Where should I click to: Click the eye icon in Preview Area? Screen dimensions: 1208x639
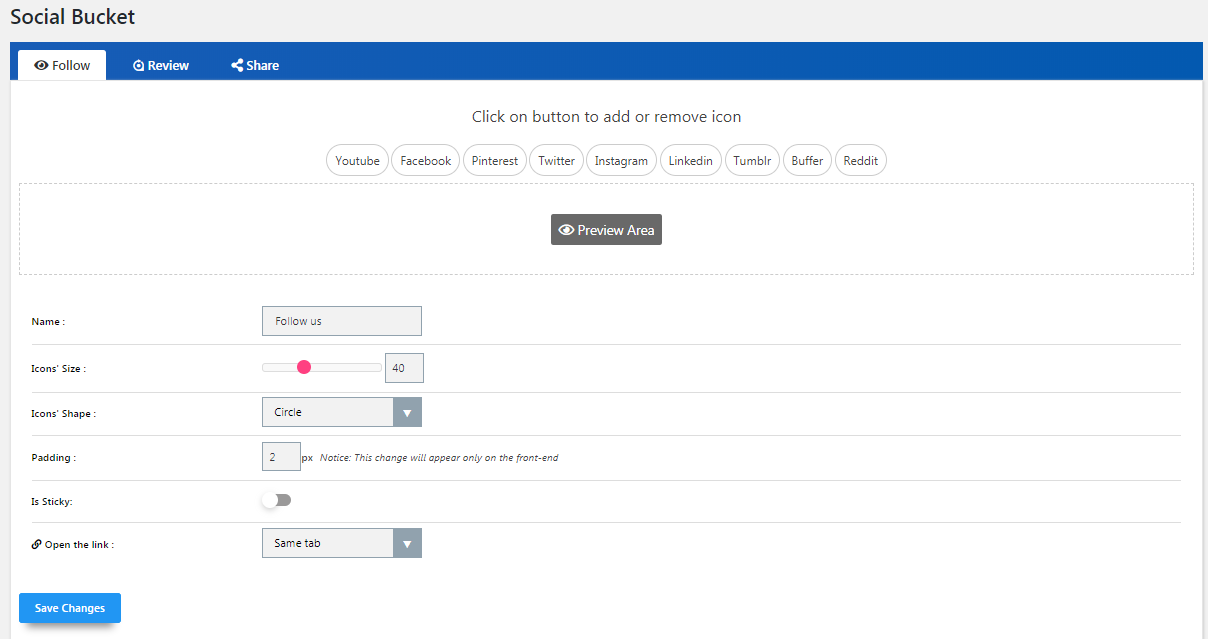(566, 230)
